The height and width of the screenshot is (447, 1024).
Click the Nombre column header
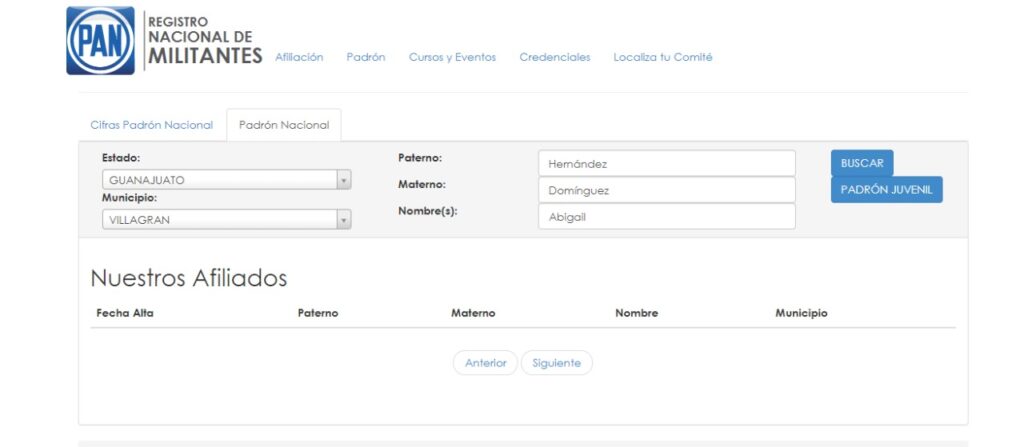click(636, 313)
